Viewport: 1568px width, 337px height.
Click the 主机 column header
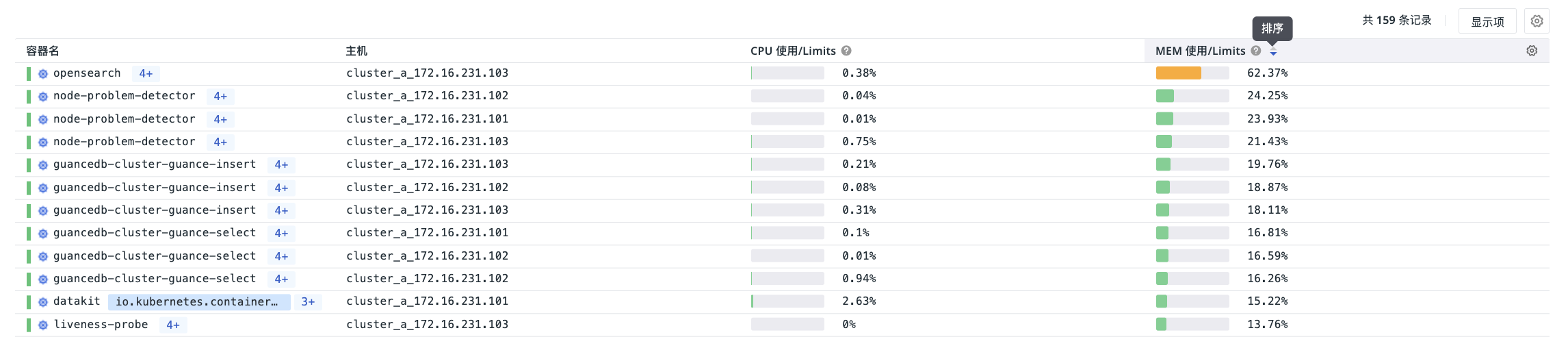tap(356, 51)
